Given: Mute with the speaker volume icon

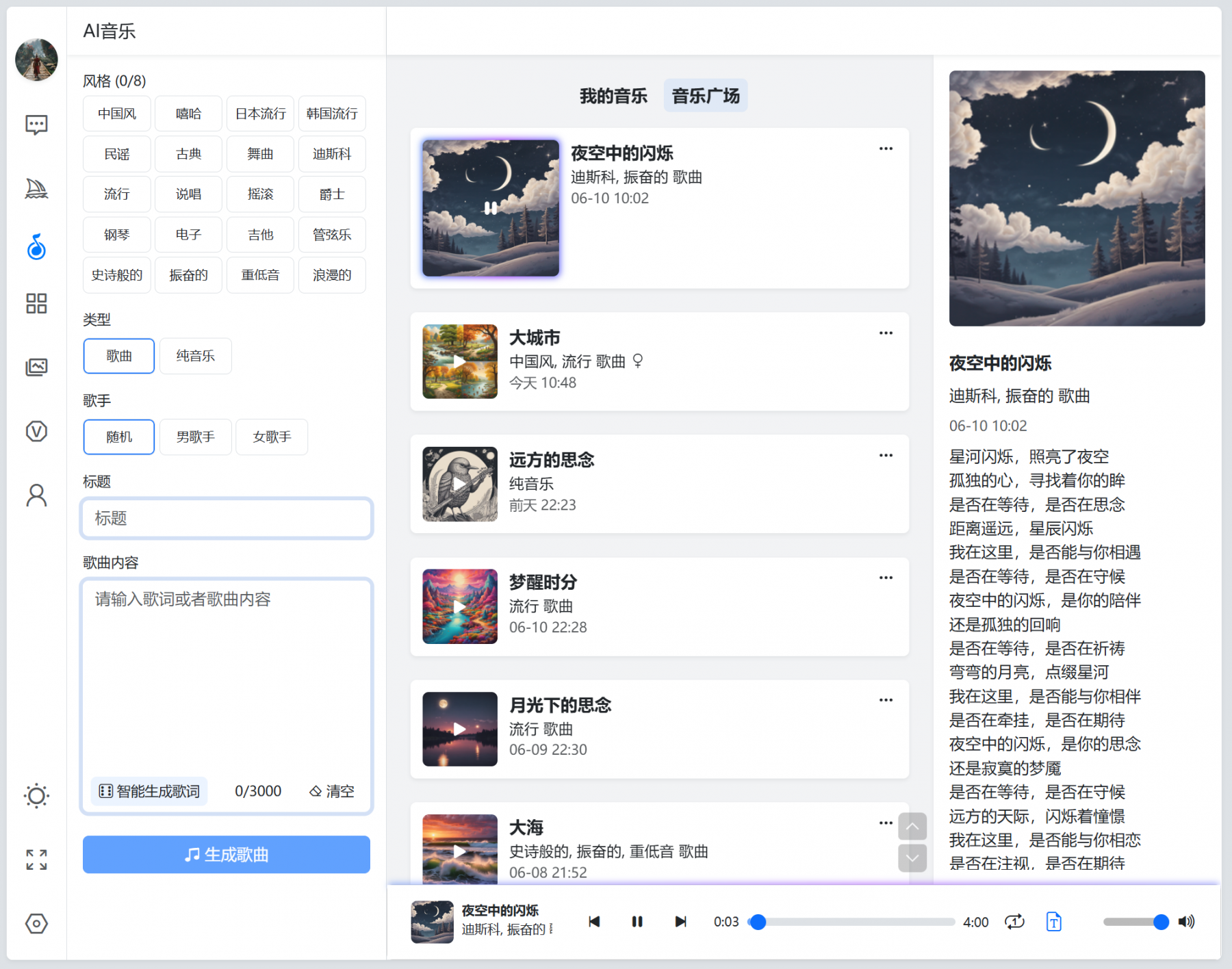Looking at the screenshot, I should pyautogui.click(x=1187, y=922).
